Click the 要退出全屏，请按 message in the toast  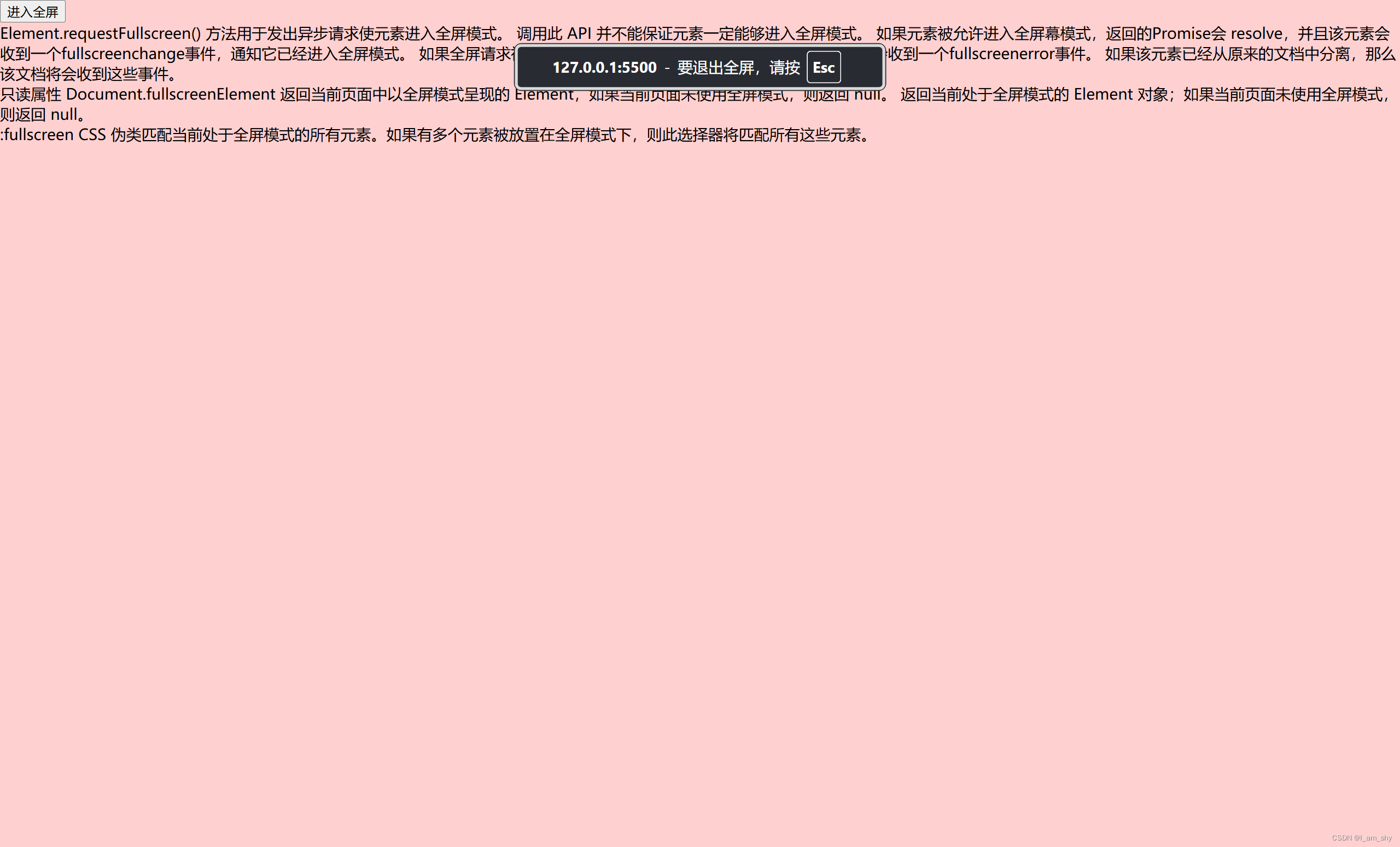pyautogui.click(x=738, y=68)
